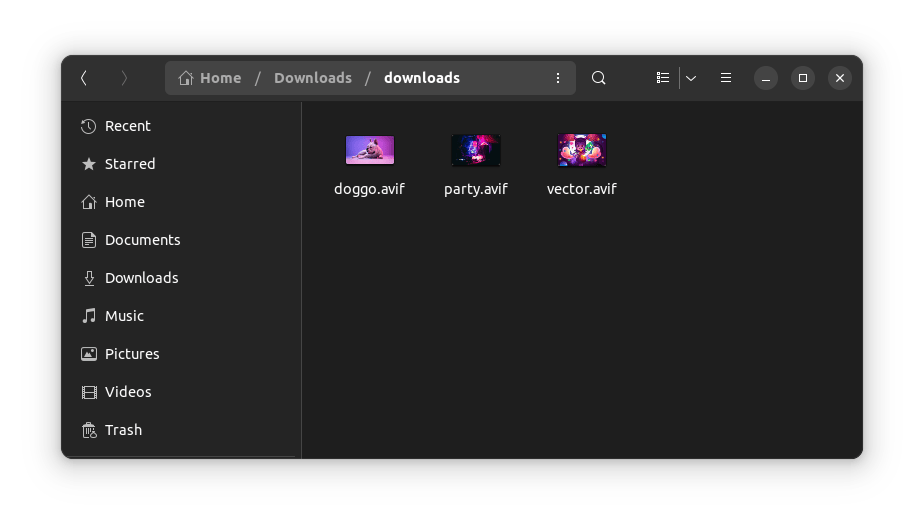
Task: Click the back navigation arrow
Action: pos(84,78)
